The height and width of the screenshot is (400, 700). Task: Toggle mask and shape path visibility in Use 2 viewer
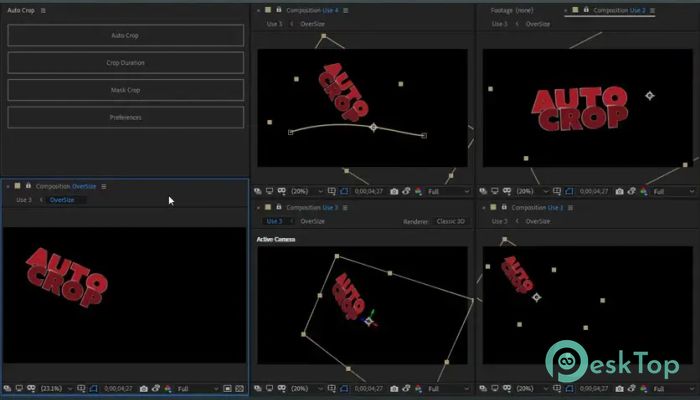pyautogui.click(x=569, y=191)
